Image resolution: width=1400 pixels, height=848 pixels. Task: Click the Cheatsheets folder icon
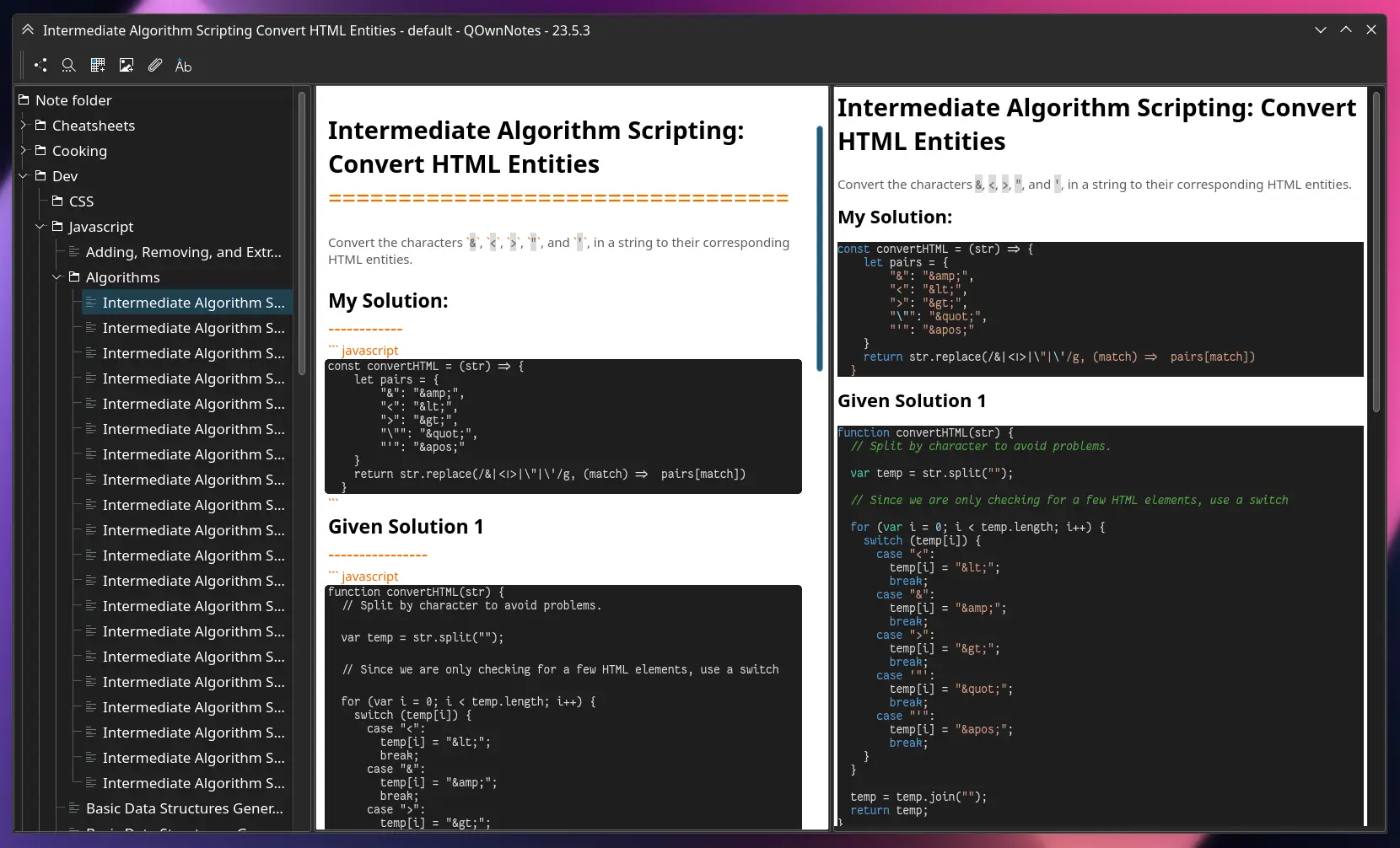(40, 126)
